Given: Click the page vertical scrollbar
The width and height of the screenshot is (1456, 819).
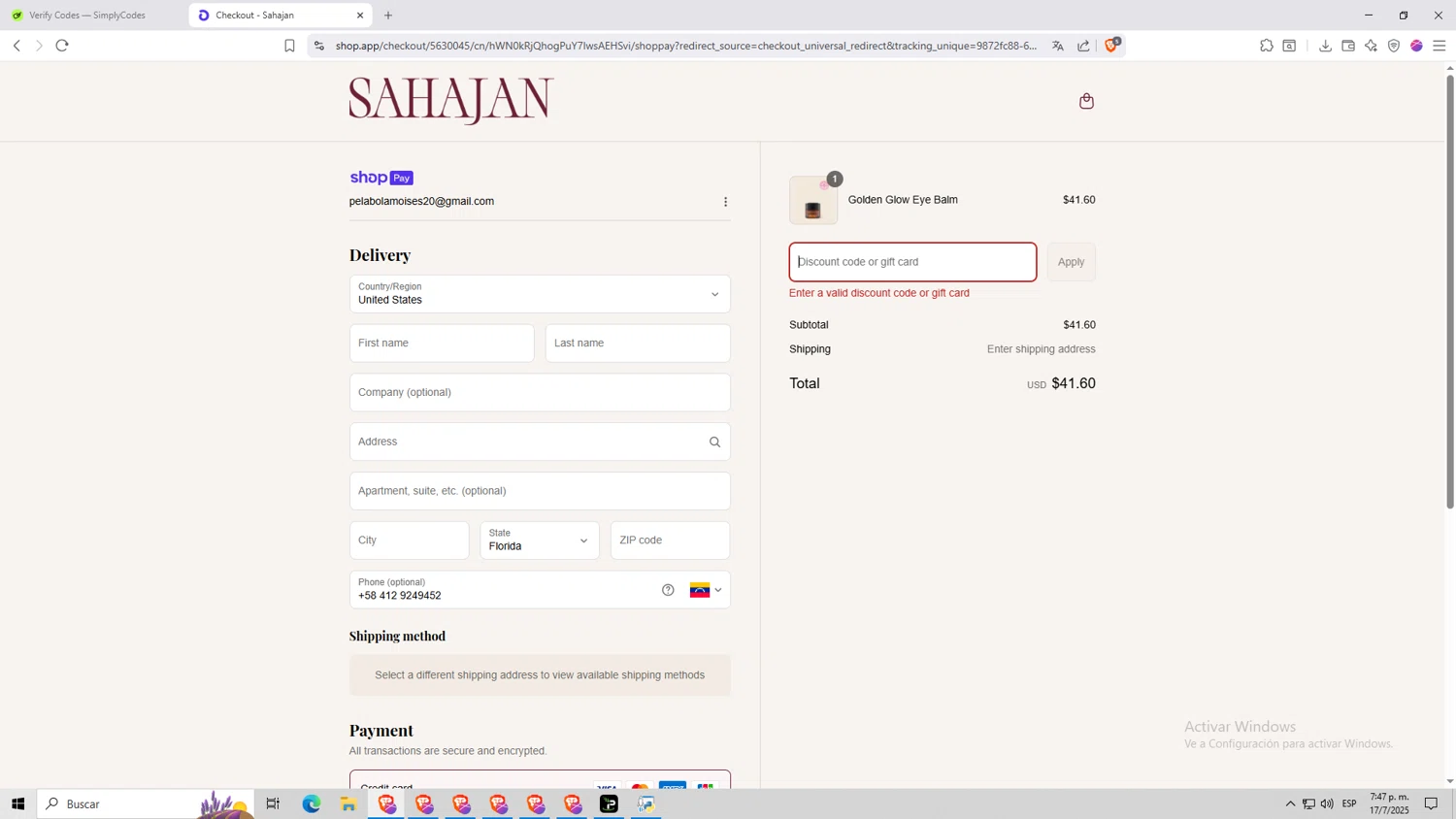Looking at the screenshot, I should click(1450, 291).
